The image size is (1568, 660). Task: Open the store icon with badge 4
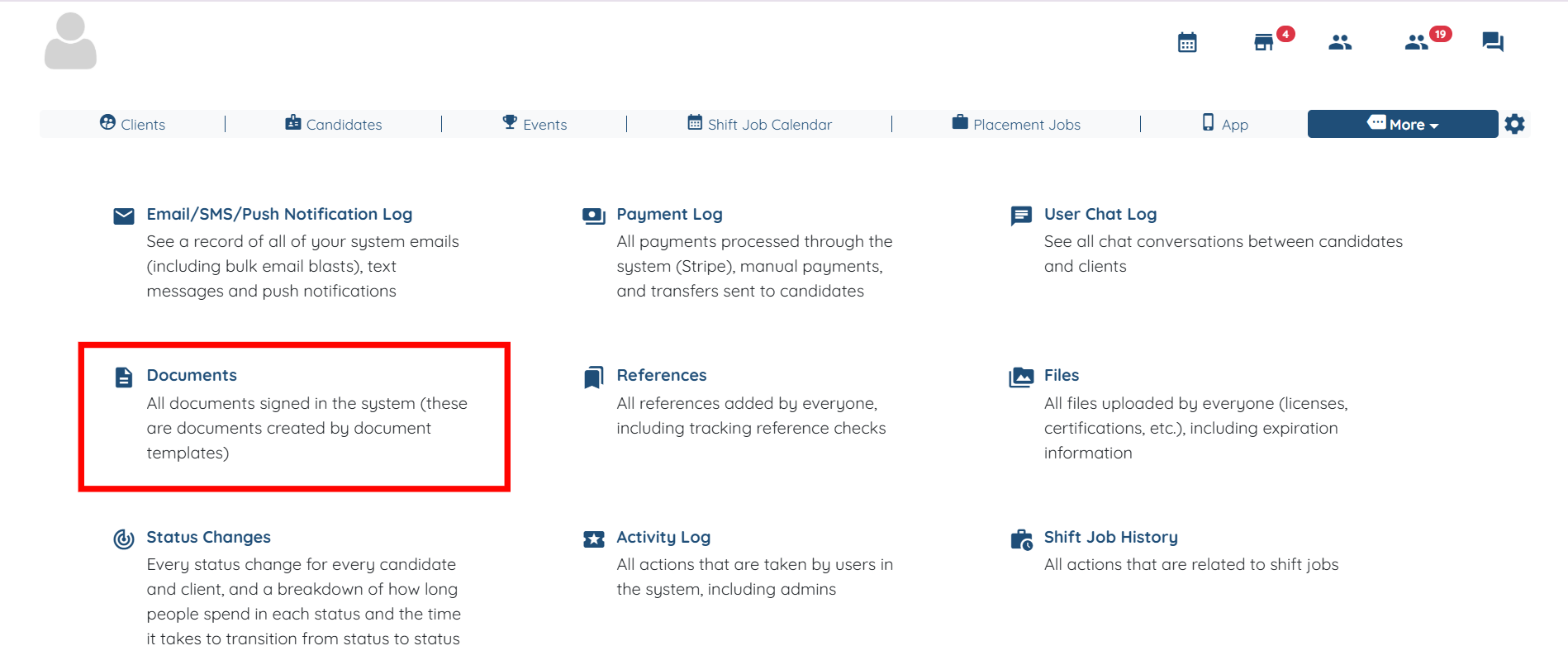click(x=1264, y=42)
